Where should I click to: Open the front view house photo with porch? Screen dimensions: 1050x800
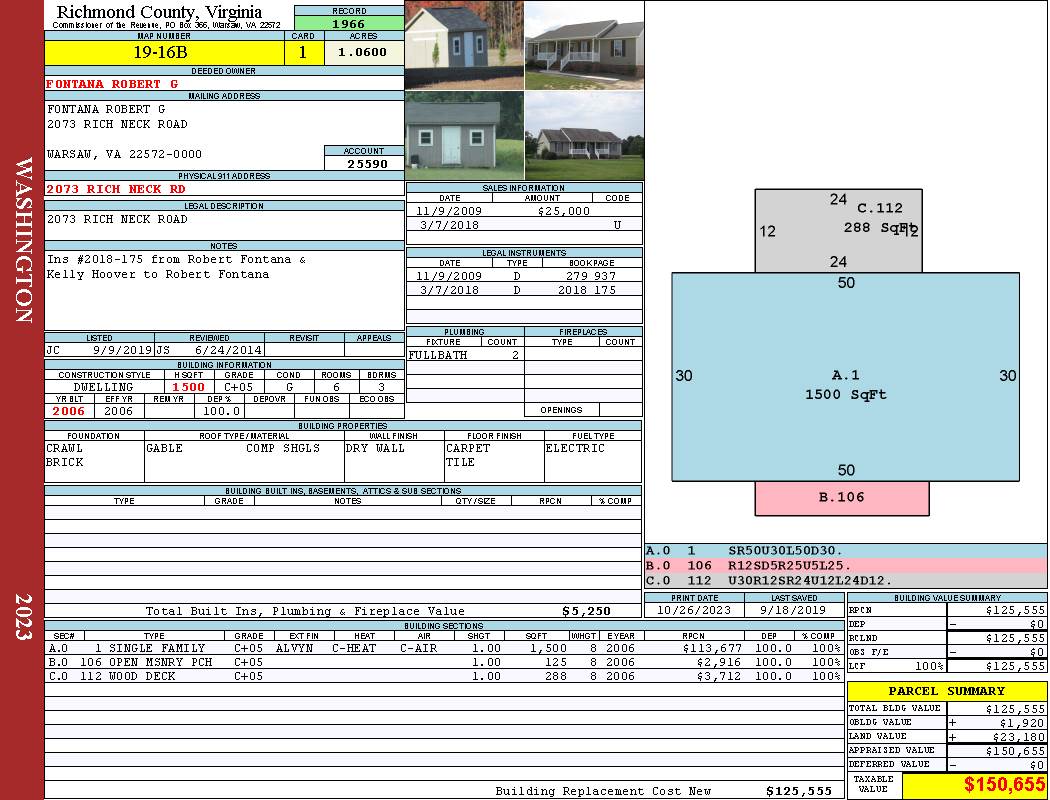[x=584, y=45]
